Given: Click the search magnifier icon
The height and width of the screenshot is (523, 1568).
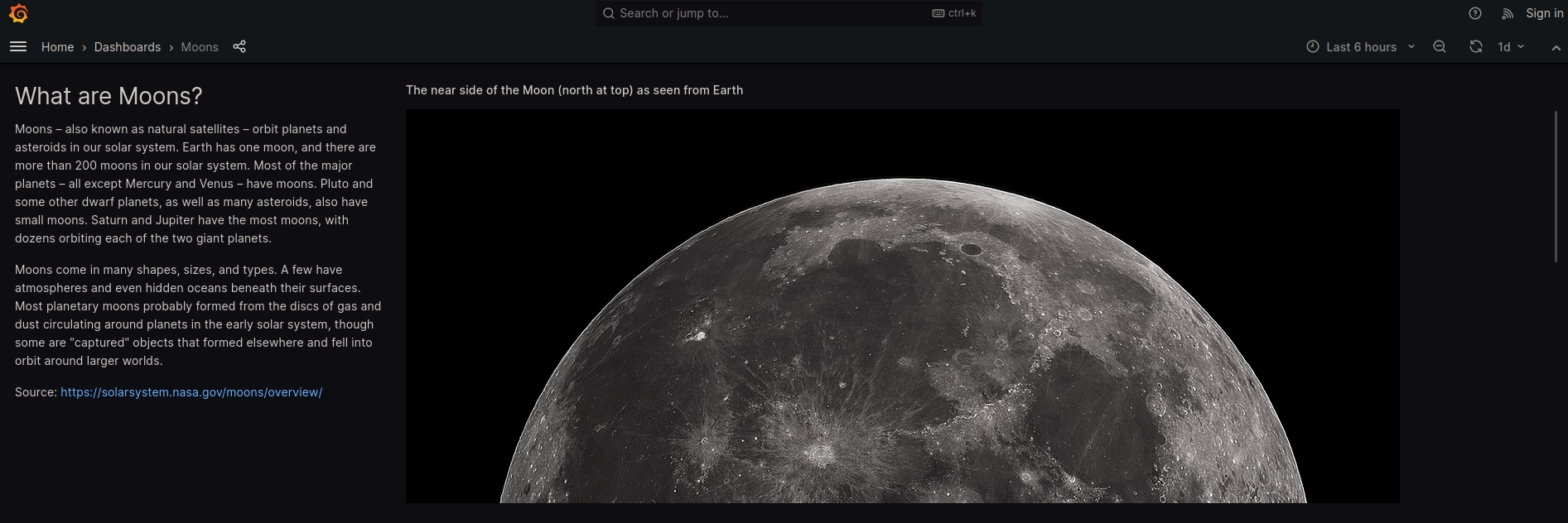Looking at the screenshot, I should click(609, 13).
